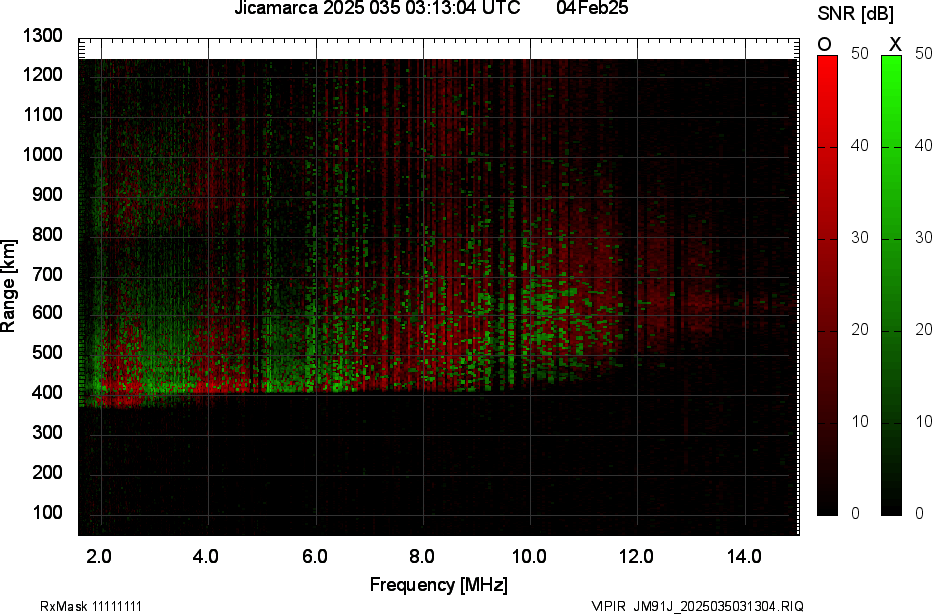This screenshot has width=932, height=614.
Task: Click the 700 tick on range axis
Action: click(46, 274)
